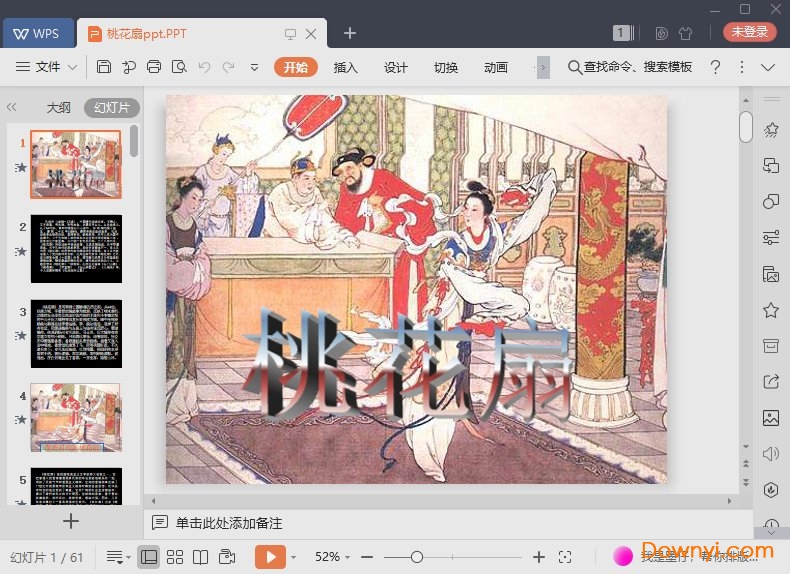Click 单击此处添加备注 notes area

pyautogui.click(x=229, y=523)
